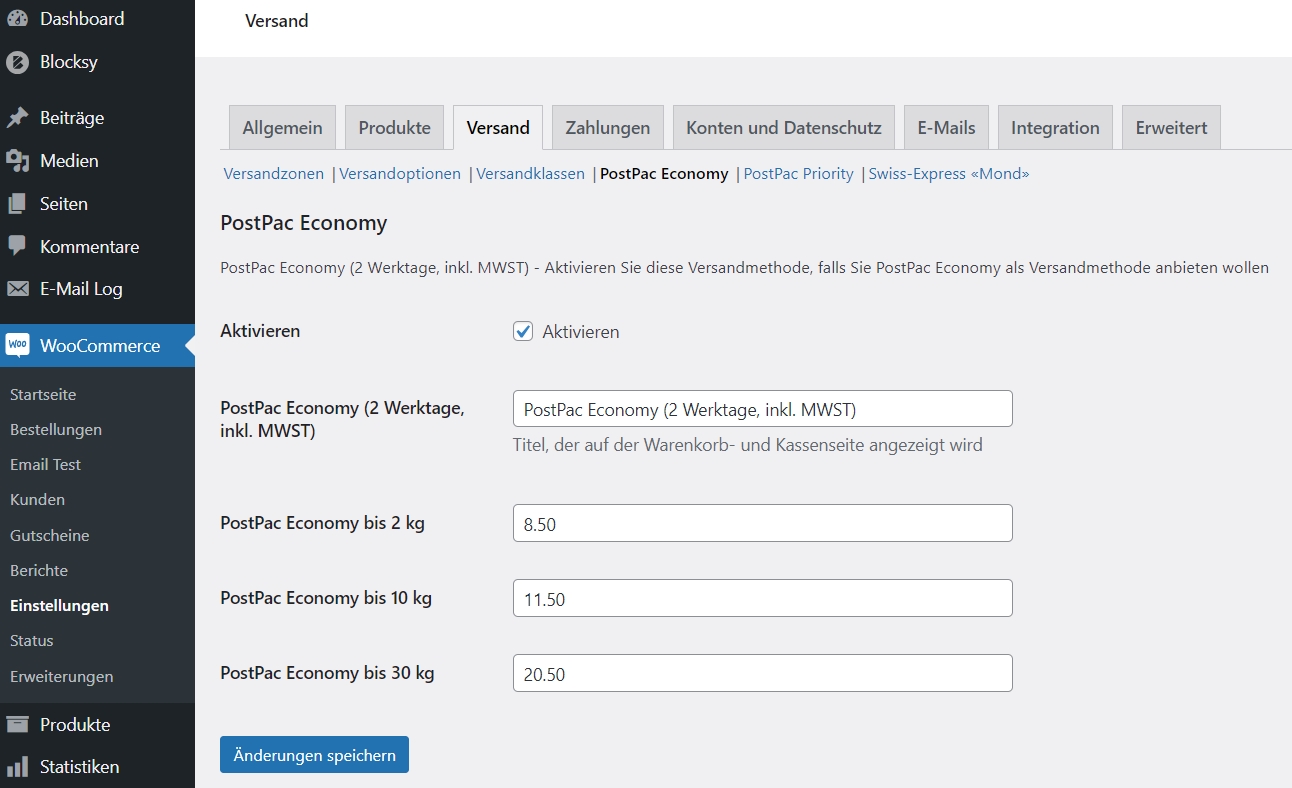This screenshot has width=1292, height=788.
Task: Click the Produkte archive box icon
Action: (17, 725)
